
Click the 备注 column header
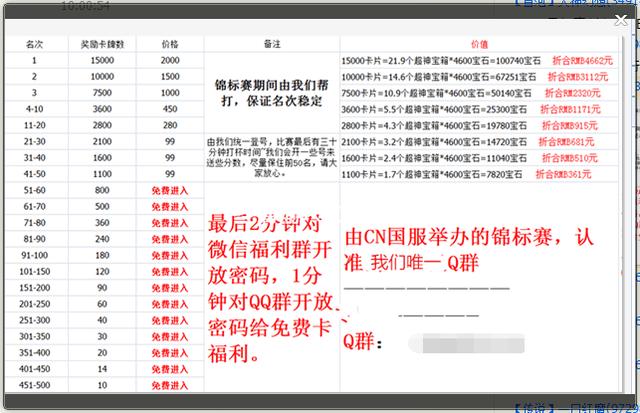coord(272,44)
